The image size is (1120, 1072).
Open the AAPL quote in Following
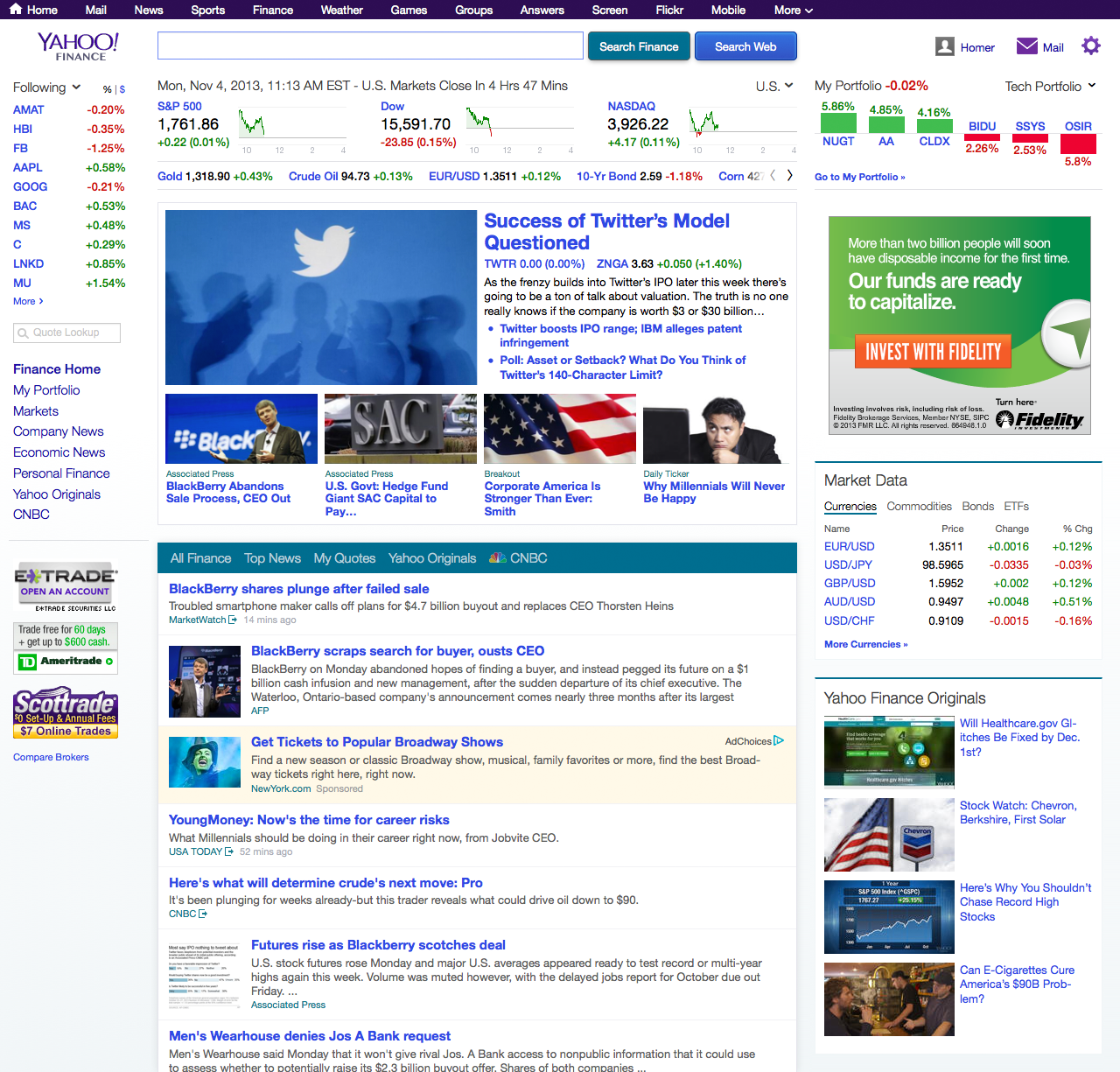coord(28,168)
